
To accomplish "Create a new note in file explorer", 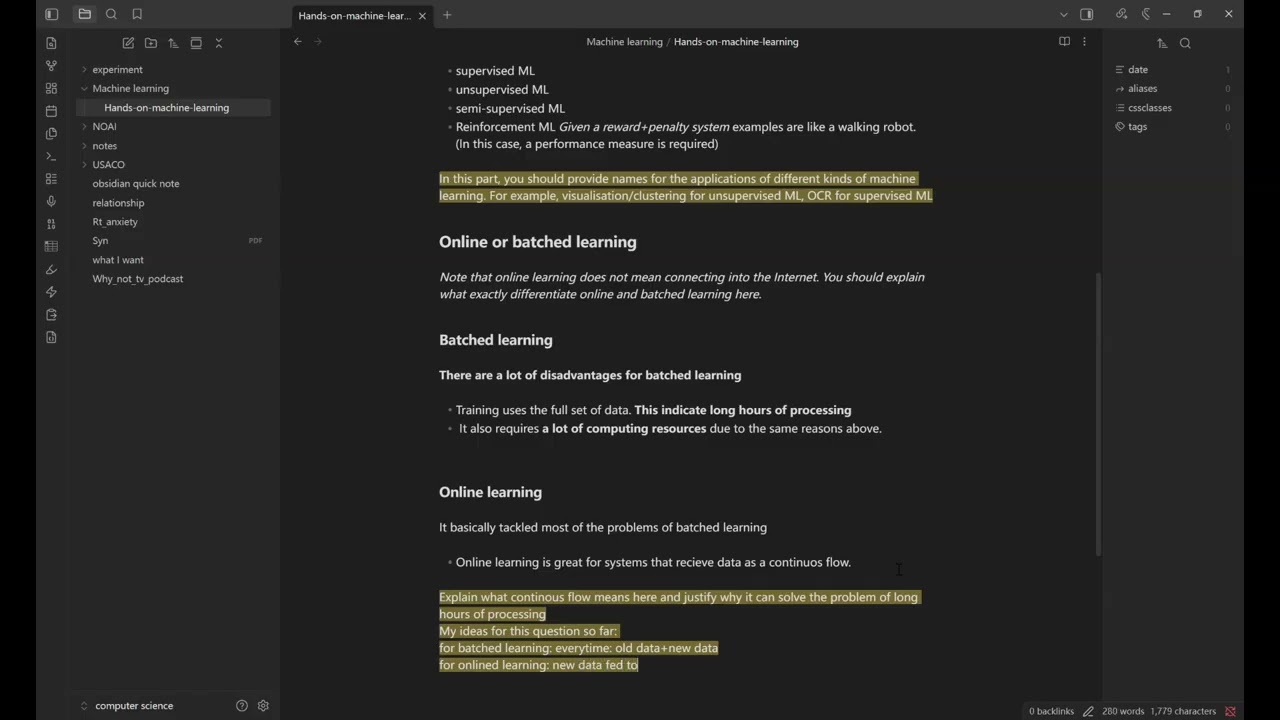I will click(128, 43).
